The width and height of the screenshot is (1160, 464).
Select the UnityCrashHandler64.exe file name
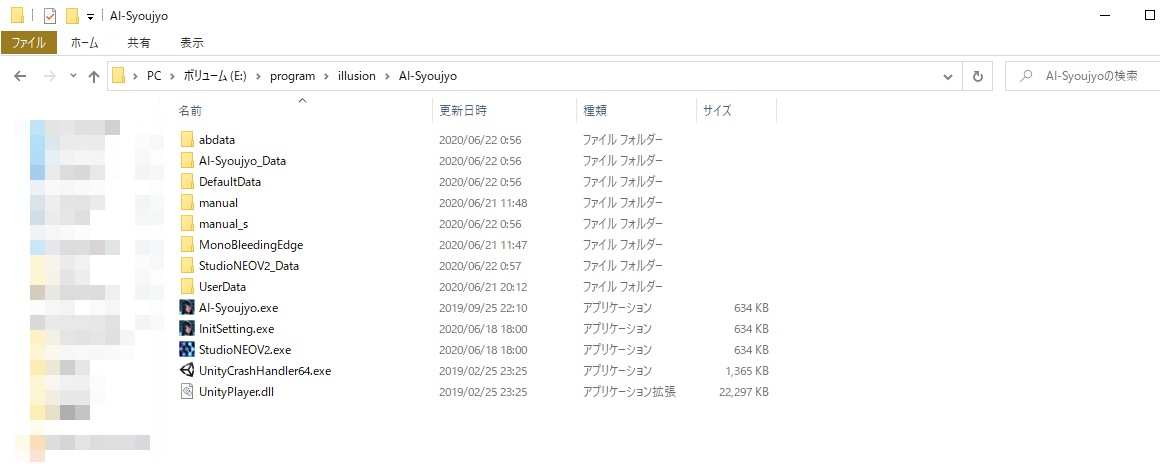(265, 370)
